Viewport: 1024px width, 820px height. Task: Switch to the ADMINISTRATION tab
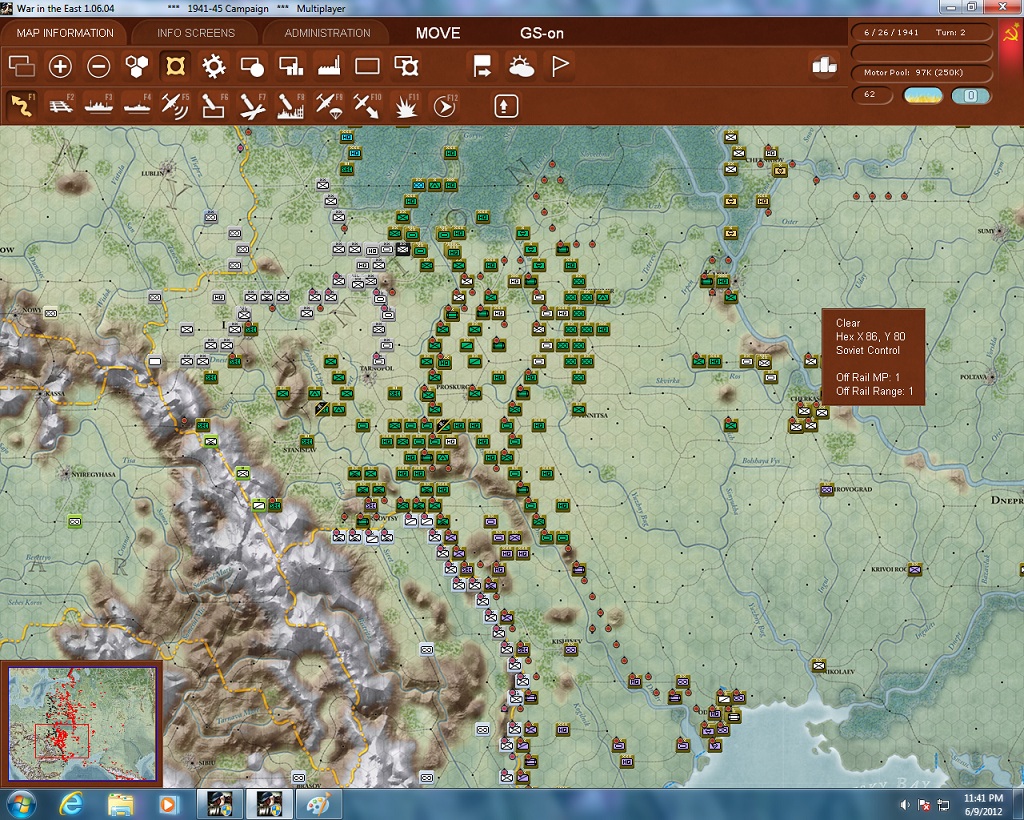click(x=327, y=33)
